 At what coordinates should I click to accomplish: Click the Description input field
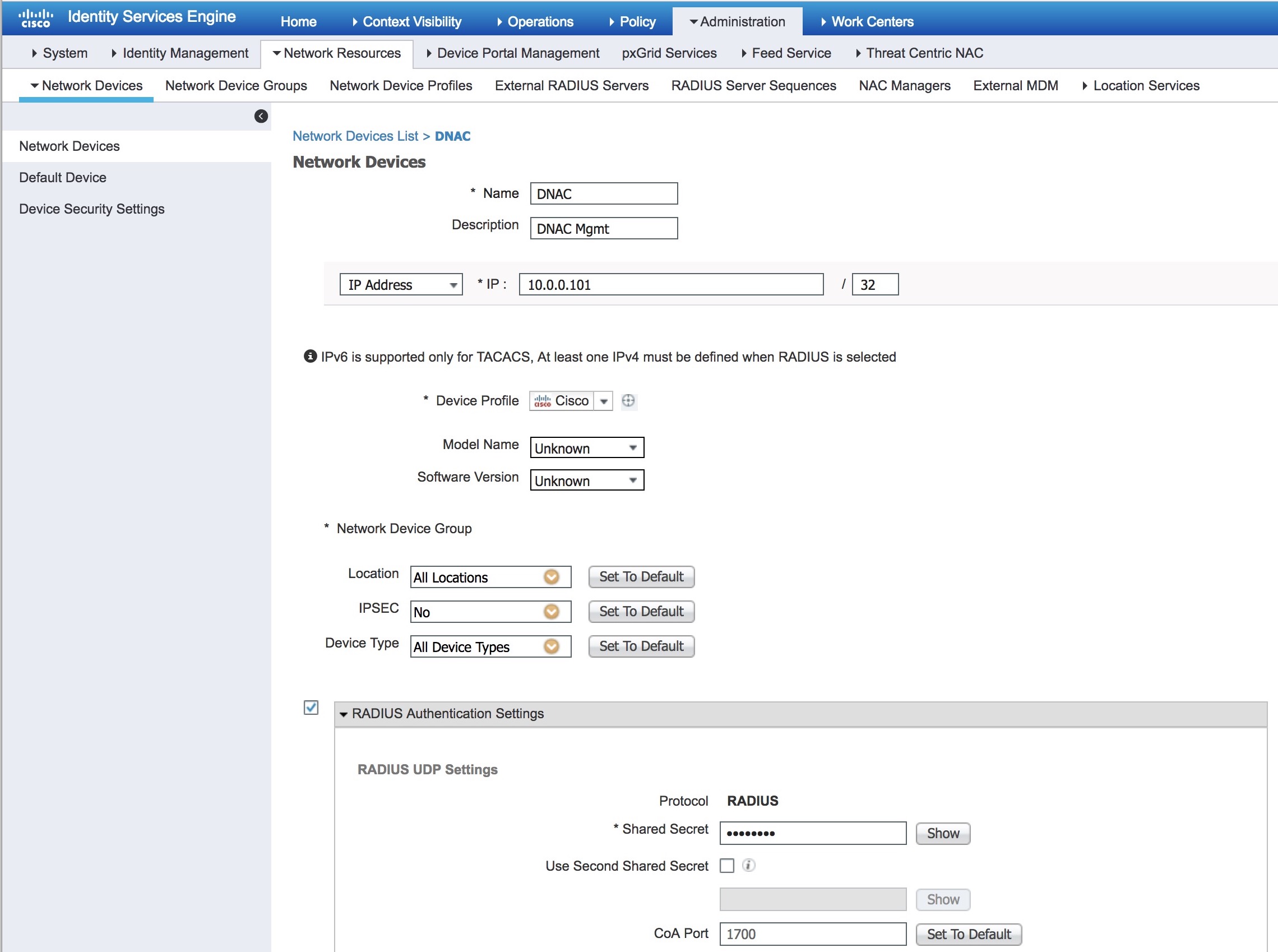click(604, 228)
